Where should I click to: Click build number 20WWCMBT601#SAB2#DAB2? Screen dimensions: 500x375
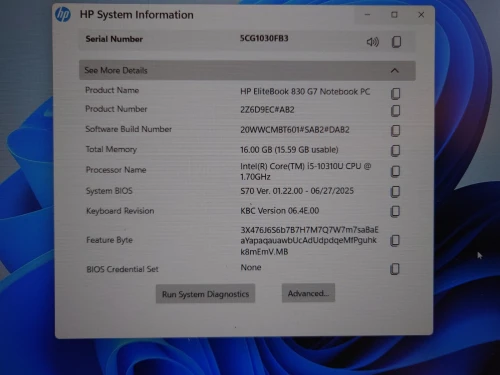[x=295, y=130]
